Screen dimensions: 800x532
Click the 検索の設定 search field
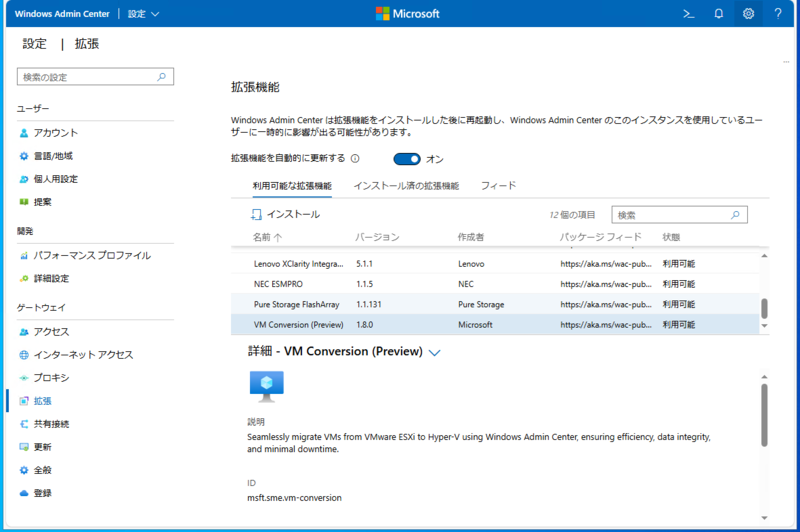tap(95, 77)
